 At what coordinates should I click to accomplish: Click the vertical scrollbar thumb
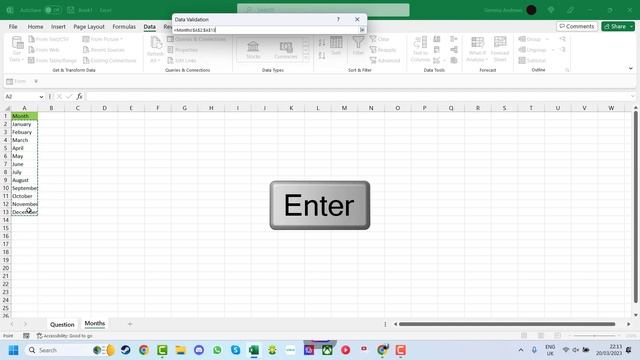click(636, 207)
